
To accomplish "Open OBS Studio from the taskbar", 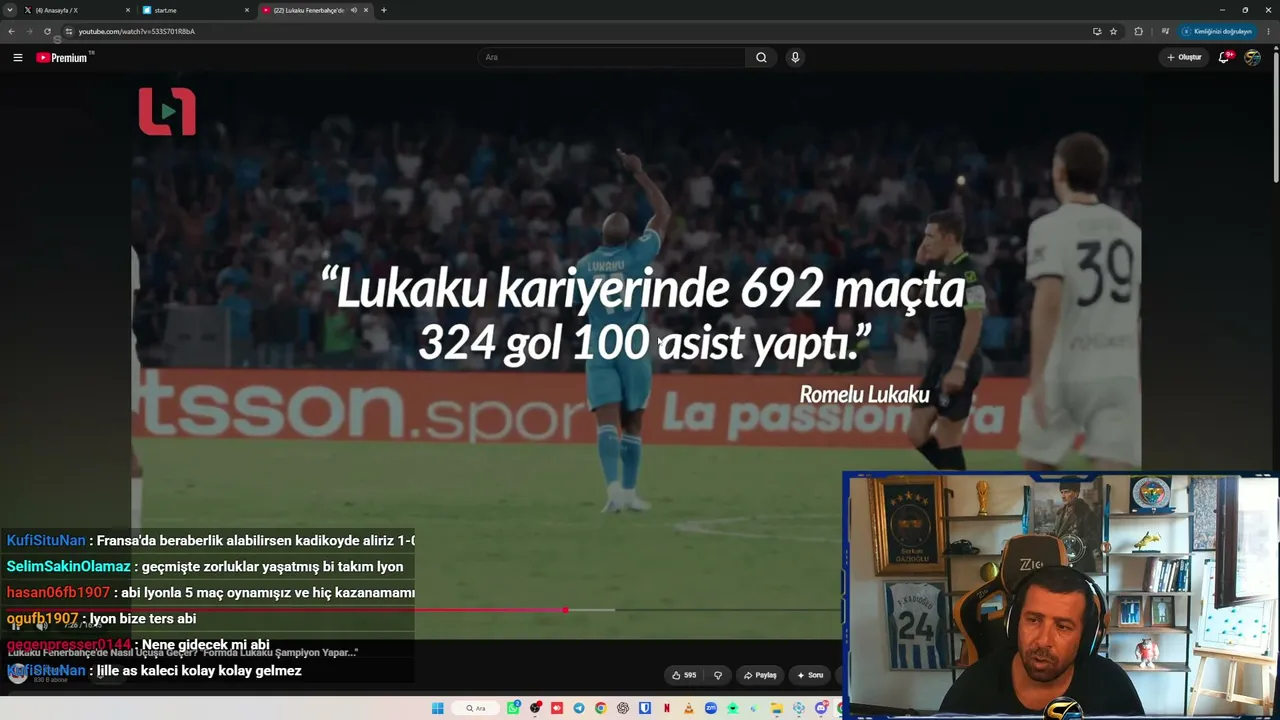I will pyautogui.click(x=536, y=708).
